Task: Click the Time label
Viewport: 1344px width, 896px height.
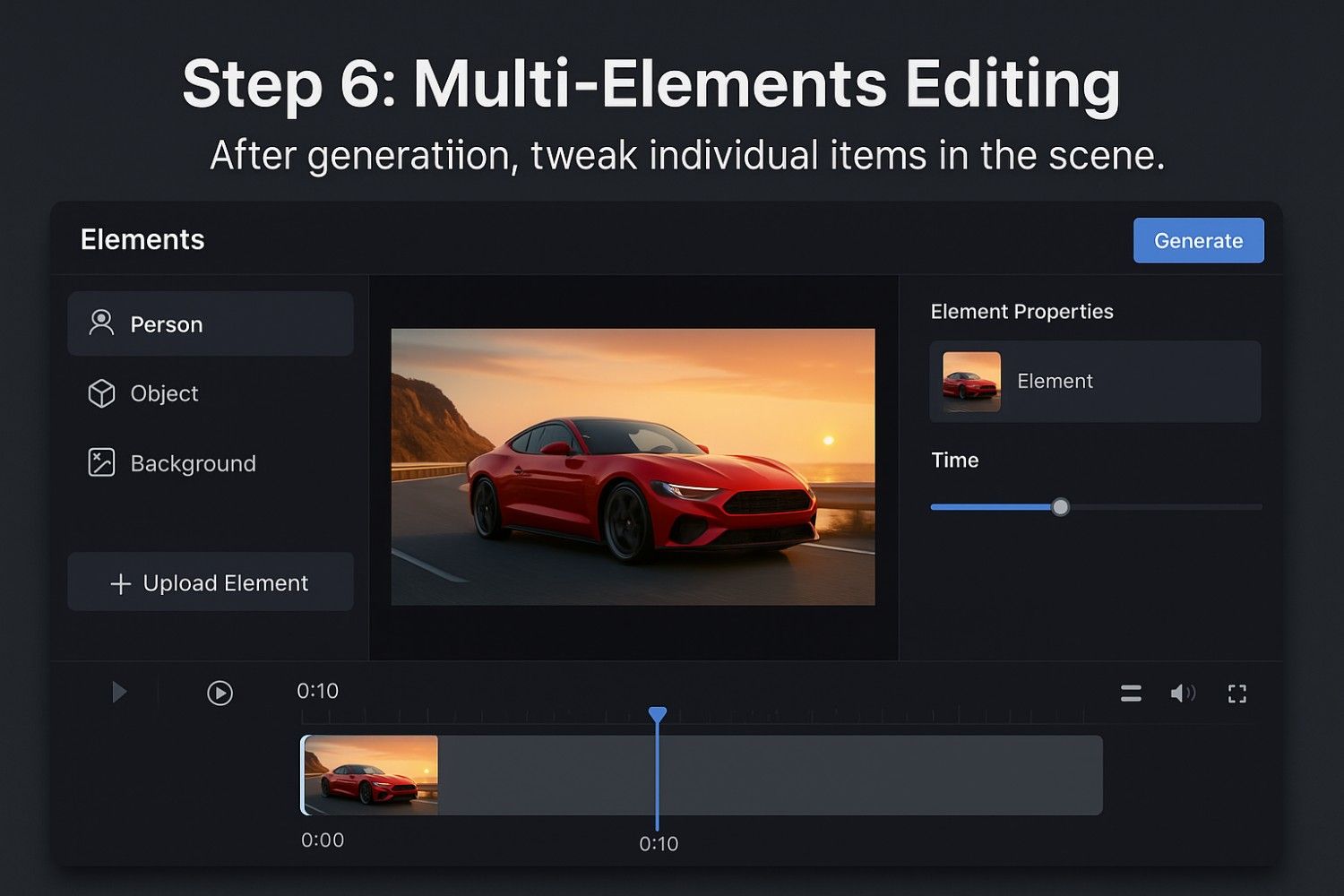Action: [954, 460]
